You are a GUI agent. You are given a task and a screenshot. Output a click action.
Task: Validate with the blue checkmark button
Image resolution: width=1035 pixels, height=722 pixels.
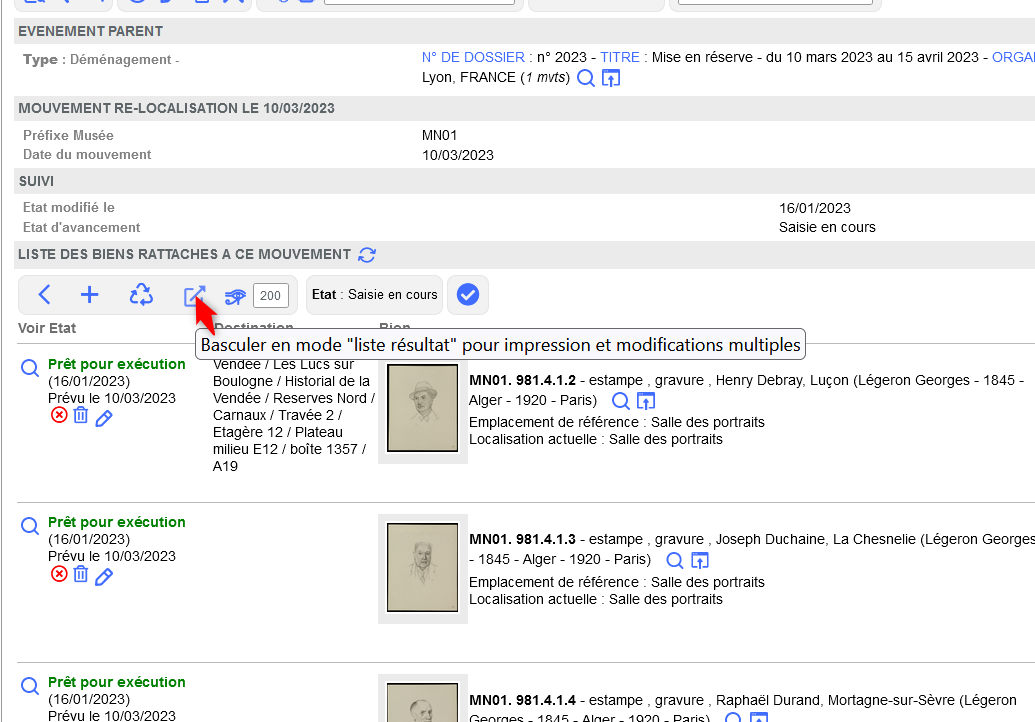(467, 294)
